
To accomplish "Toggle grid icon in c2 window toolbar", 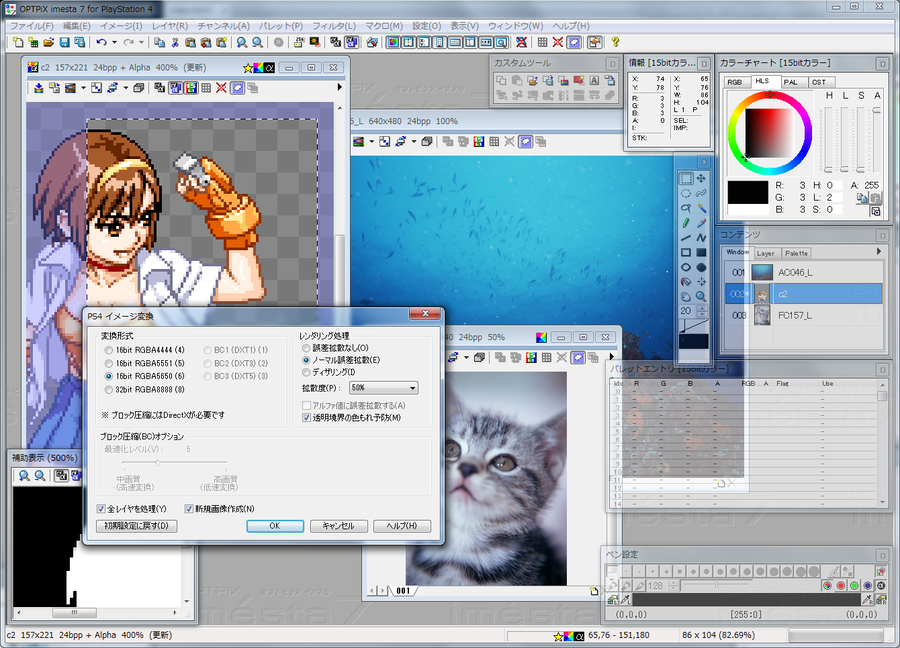I will (x=206, y=88).
